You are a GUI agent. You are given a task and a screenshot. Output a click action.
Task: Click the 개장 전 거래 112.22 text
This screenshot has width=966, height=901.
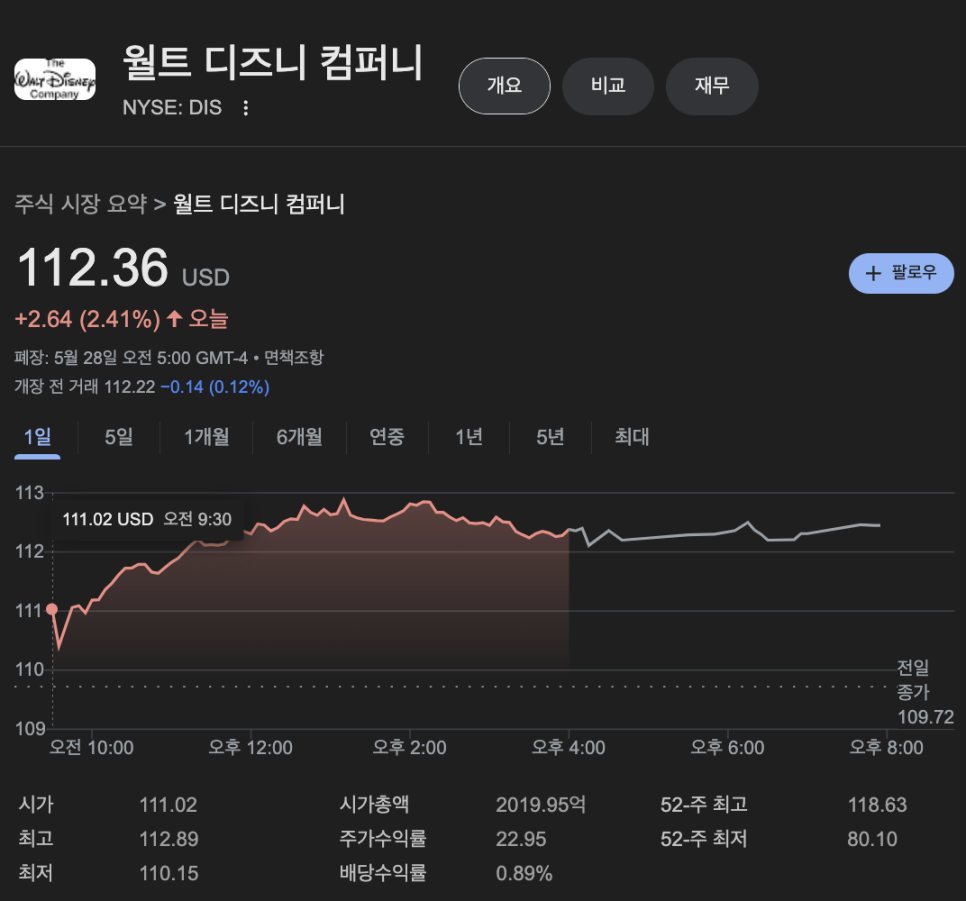85,387
